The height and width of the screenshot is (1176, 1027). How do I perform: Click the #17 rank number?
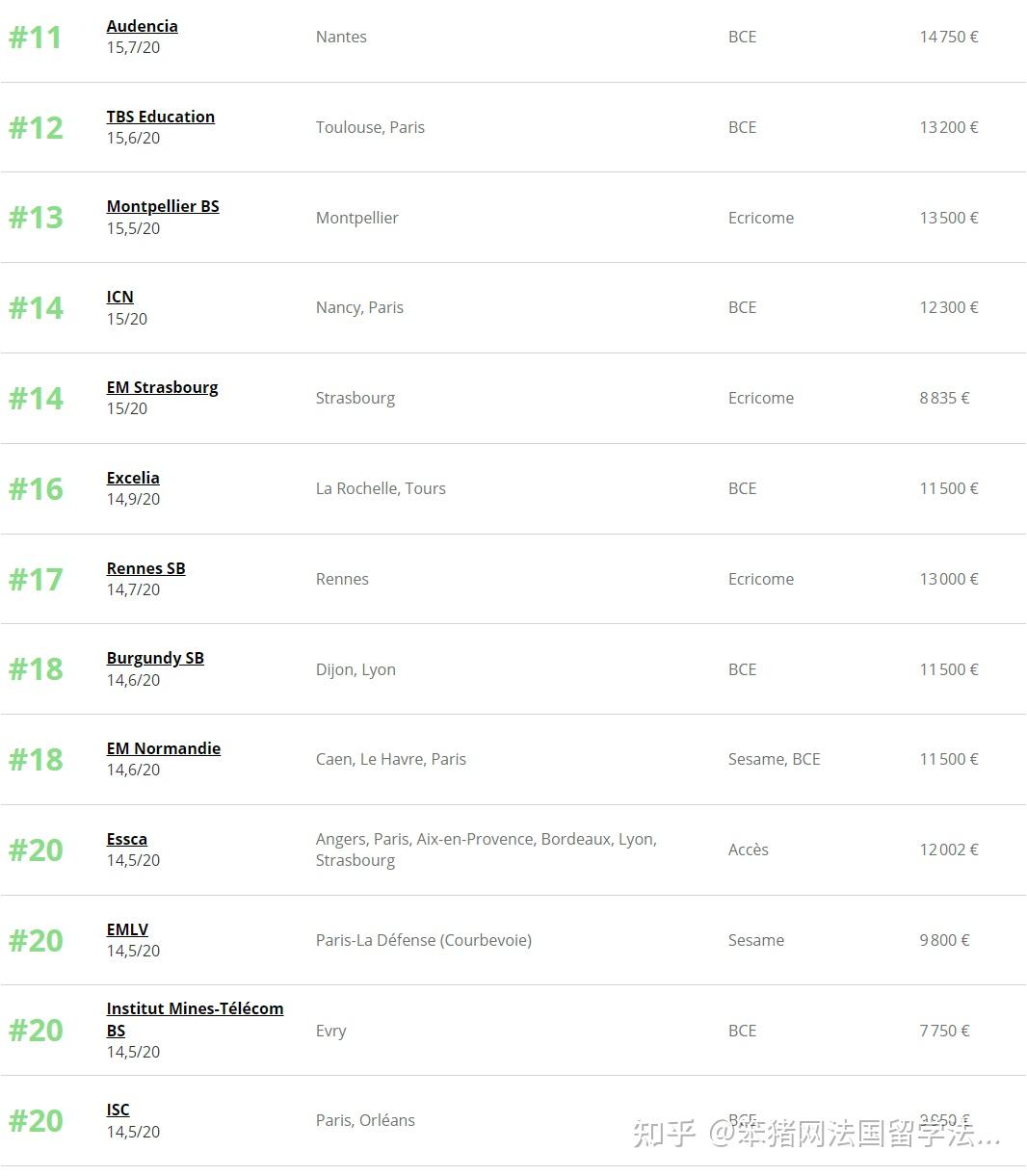36,580
